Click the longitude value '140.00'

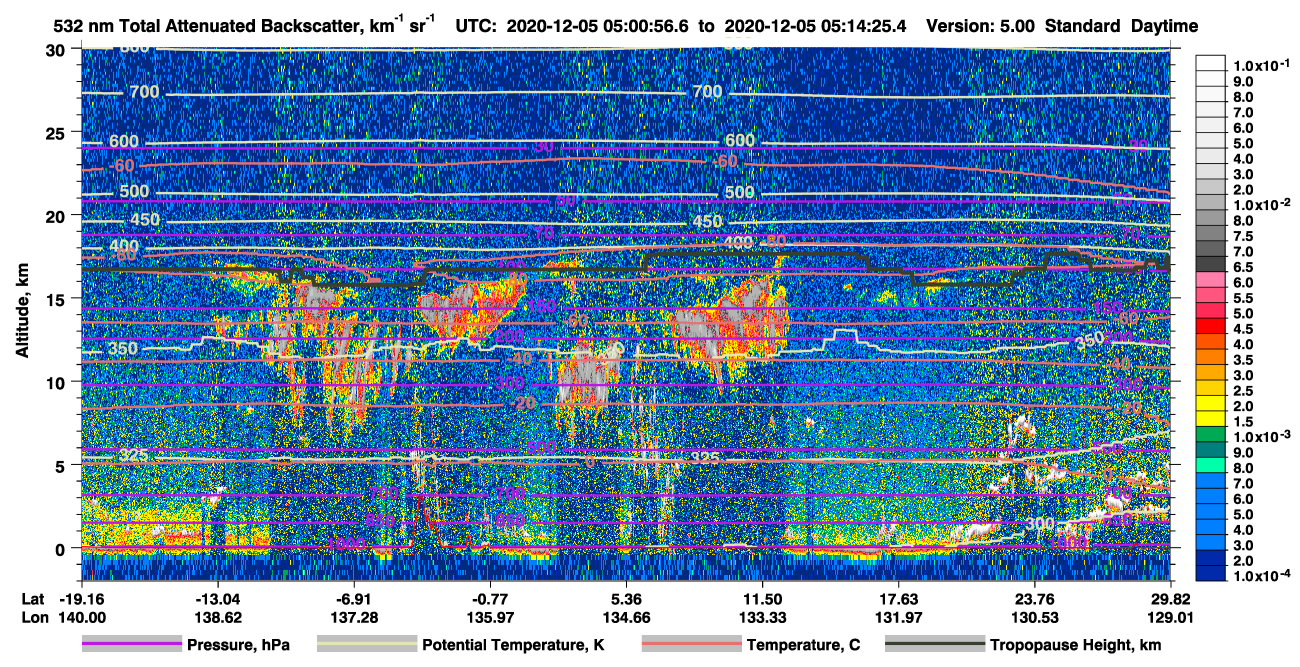coord(81,617)
